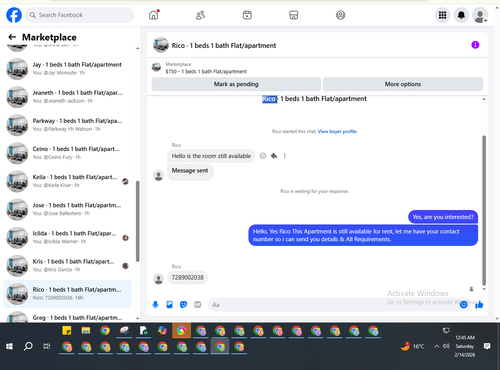500x370 pixels.
Task: Open View buyer profile link
Action: coord(337,131)
